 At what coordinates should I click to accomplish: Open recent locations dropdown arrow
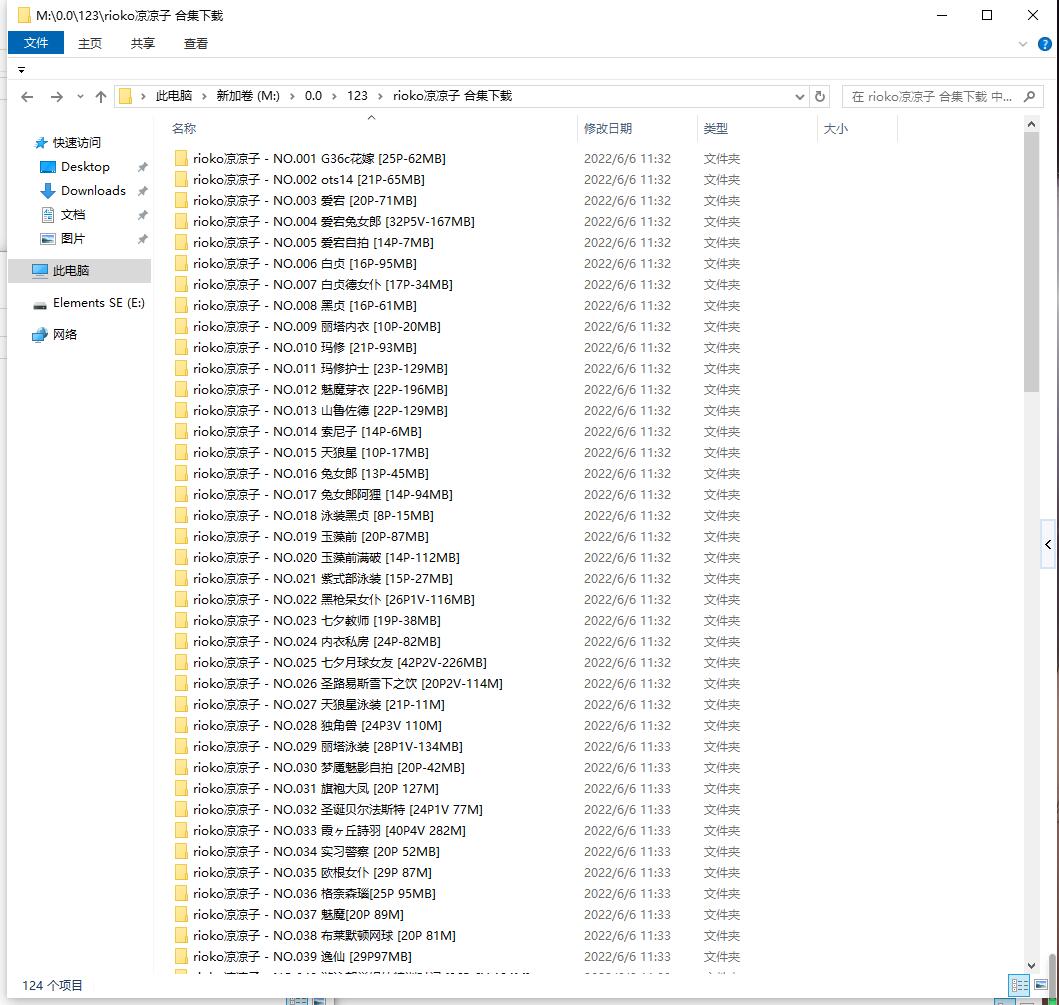pyautogui.click(x=79, y=97)
